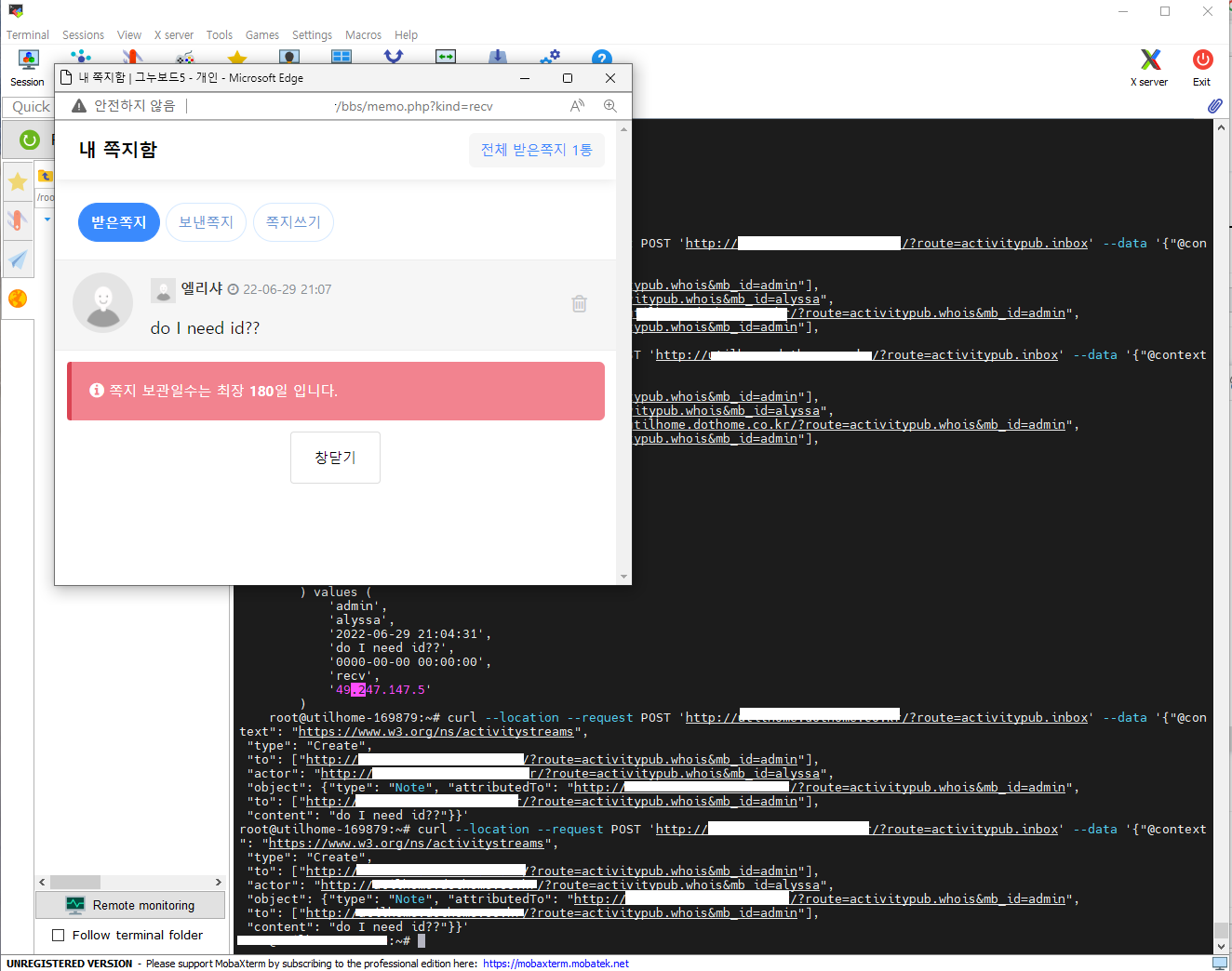This screenshot has height=971, width=1232.
Task: Click the Quick connect field
Action: point(28,107)
